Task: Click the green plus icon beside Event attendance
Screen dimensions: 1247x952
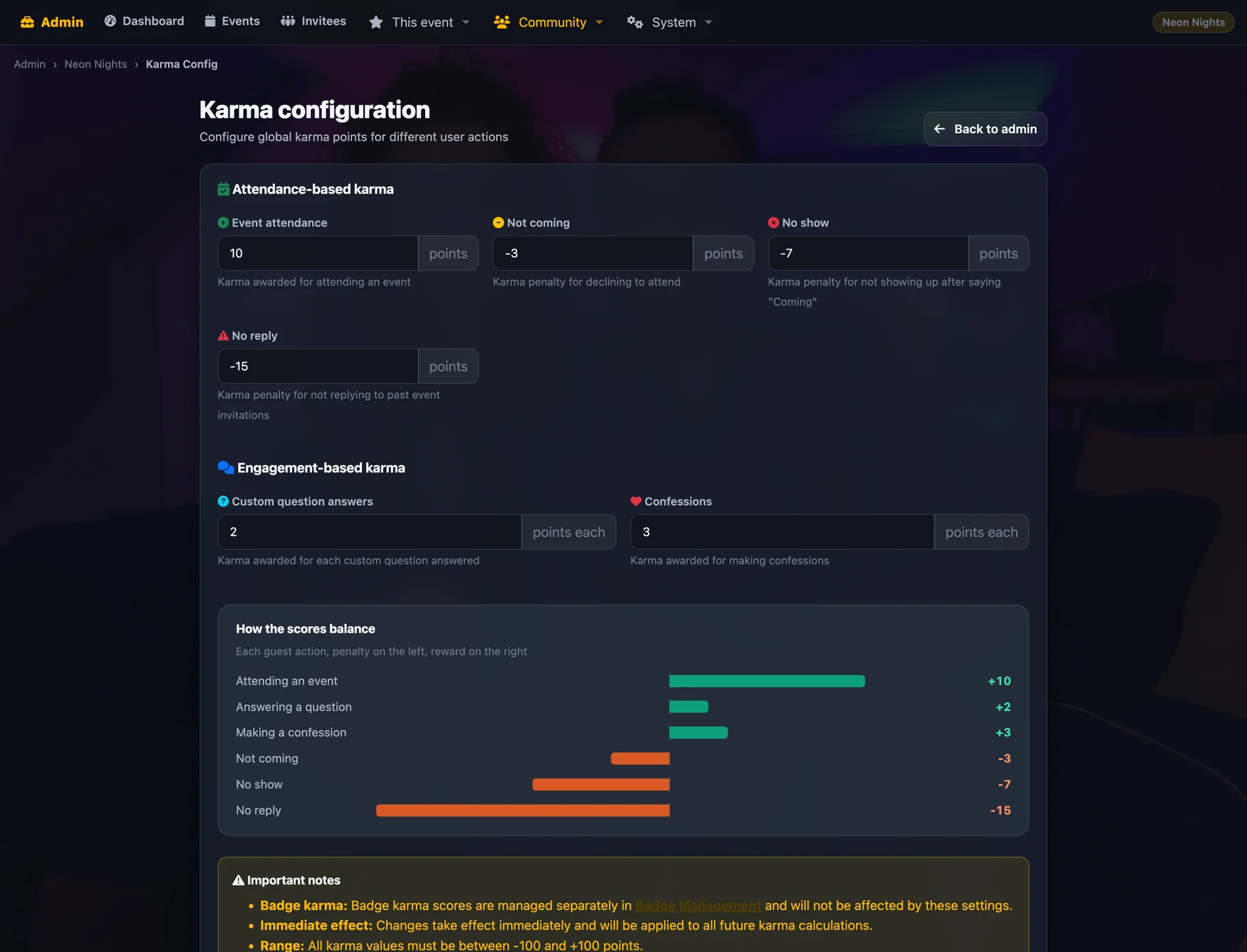Action: [x=223, y=222]
